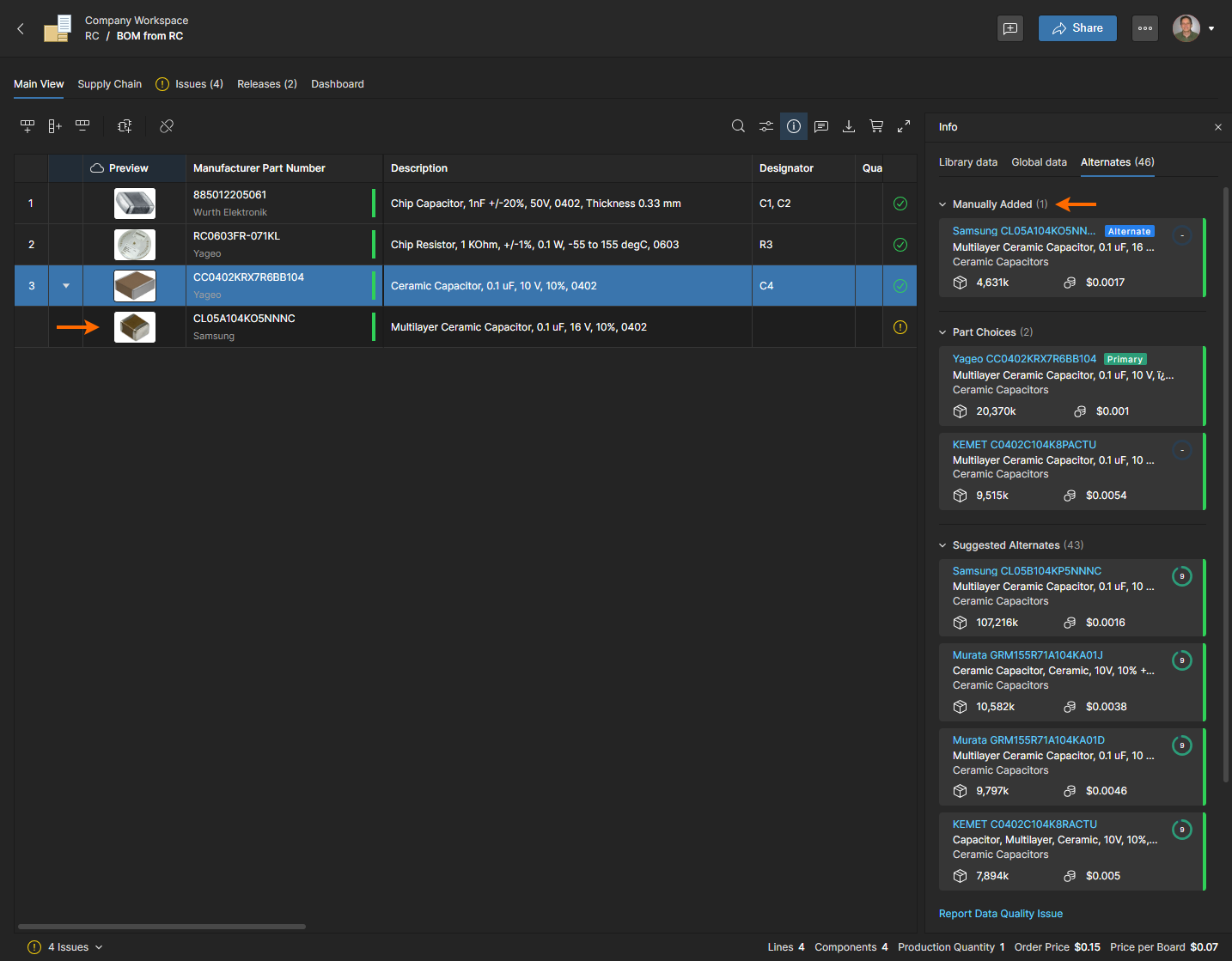Click the add column toolbar icon

click(55, 126)
